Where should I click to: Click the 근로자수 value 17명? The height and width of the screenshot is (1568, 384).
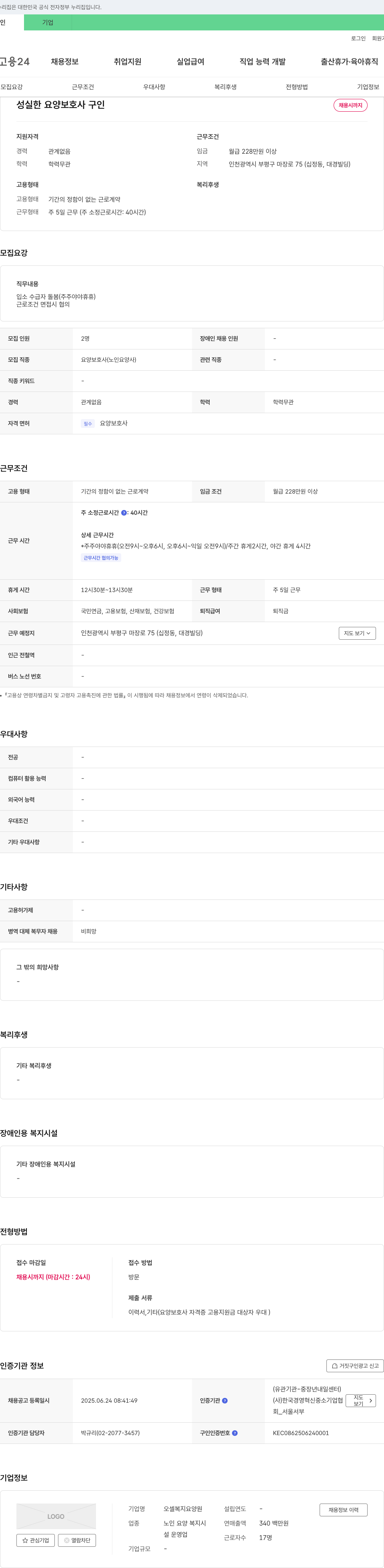(x=265, y=1538)
